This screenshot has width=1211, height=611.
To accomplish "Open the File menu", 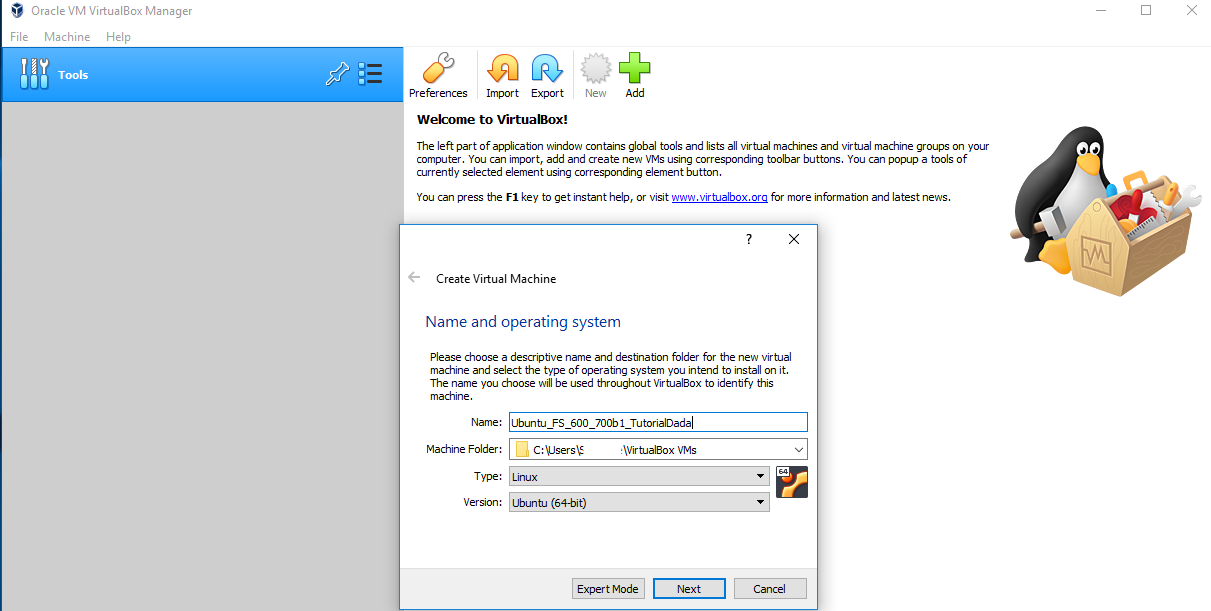I will (x=19, y=37).
